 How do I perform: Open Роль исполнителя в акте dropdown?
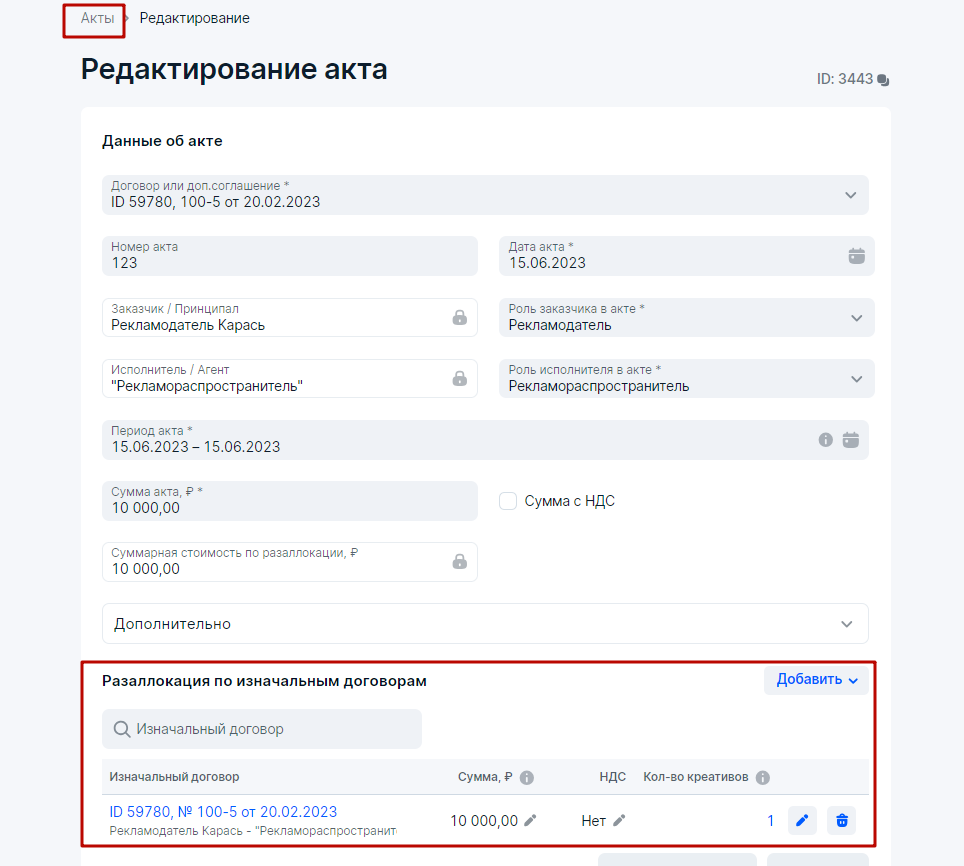(856, 379)
